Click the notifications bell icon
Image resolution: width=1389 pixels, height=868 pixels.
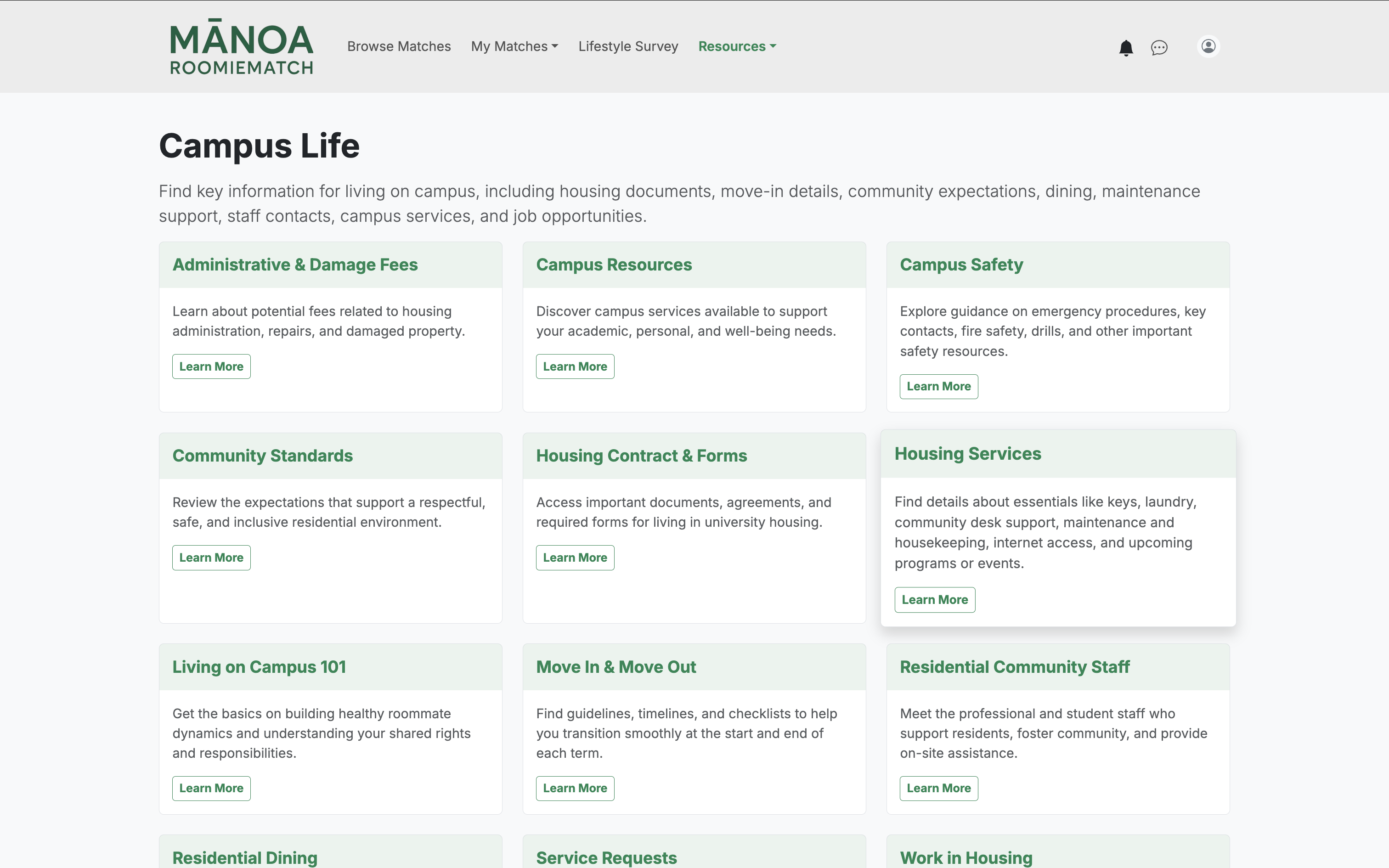(1125, 47)
